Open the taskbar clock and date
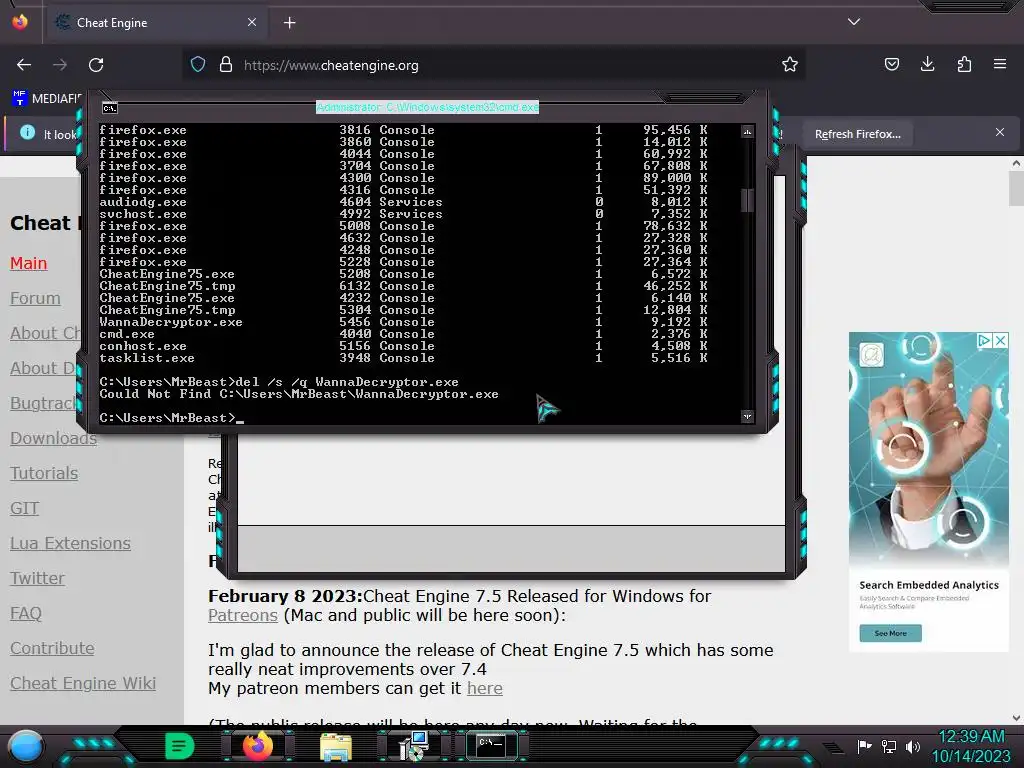This screenshot has width=1024, height=768. click(971, 746)
